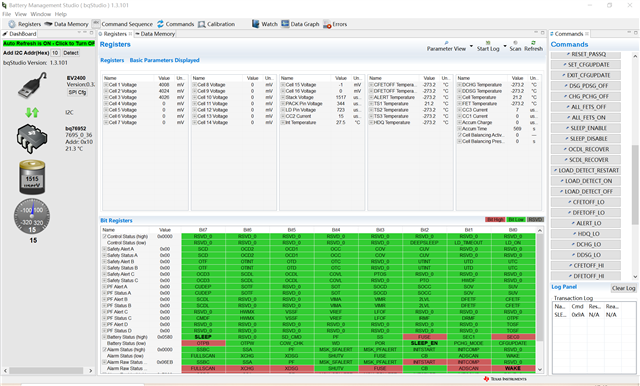This screenshot has height=386, width=640.
Task: Expand the Cell 8 Voltage row
Action: [x=195, y=85]
